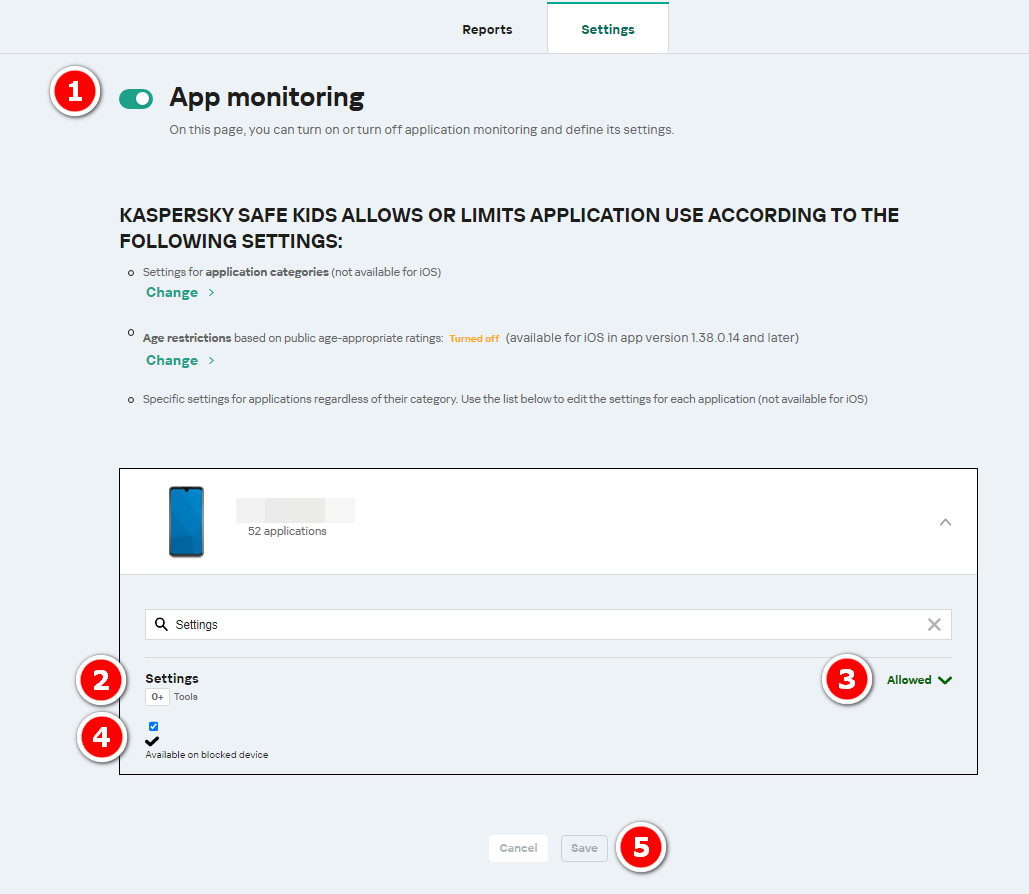Click the green arrow beside Allowed
This screenshot has width=1029, height=894.
pos(945,680)
